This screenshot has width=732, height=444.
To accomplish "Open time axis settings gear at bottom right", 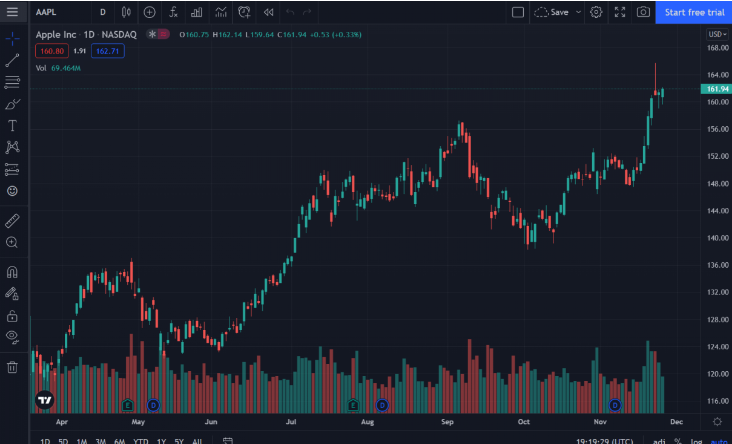I will pyautogui.click(x=717, y=422).
